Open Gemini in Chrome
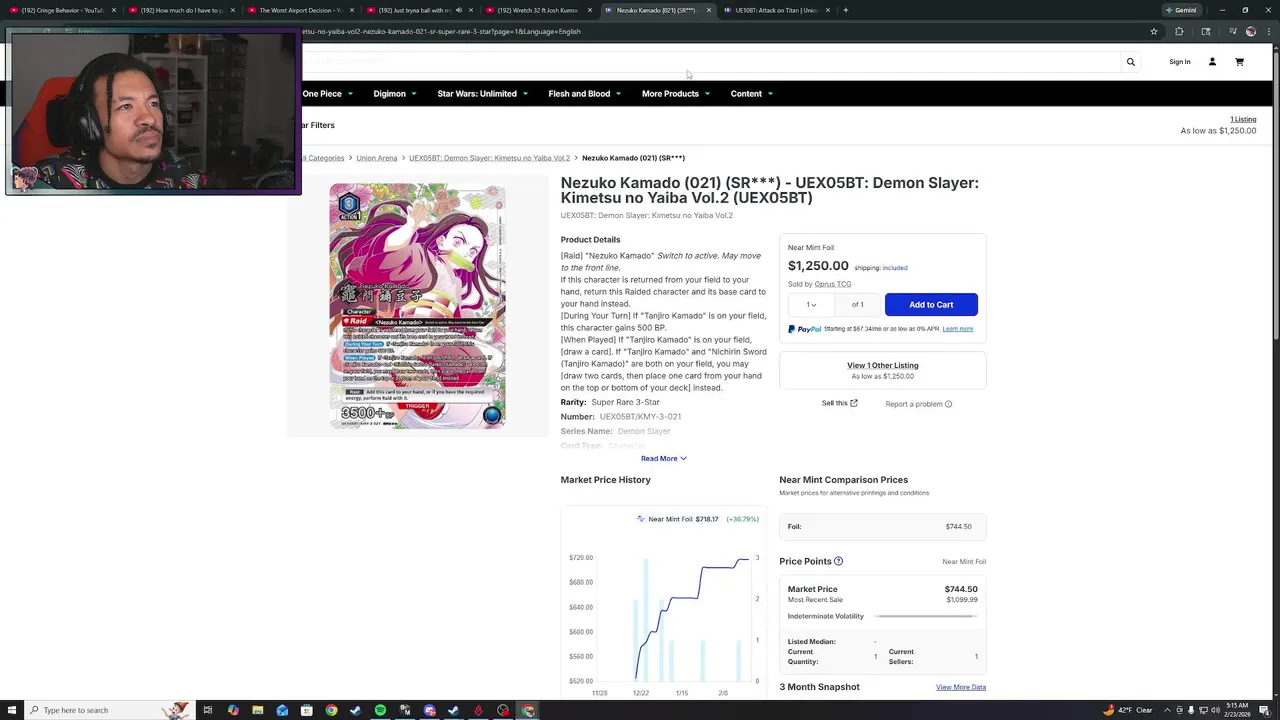This screenshot has height=720, width=1280. tap(1181, 10)
